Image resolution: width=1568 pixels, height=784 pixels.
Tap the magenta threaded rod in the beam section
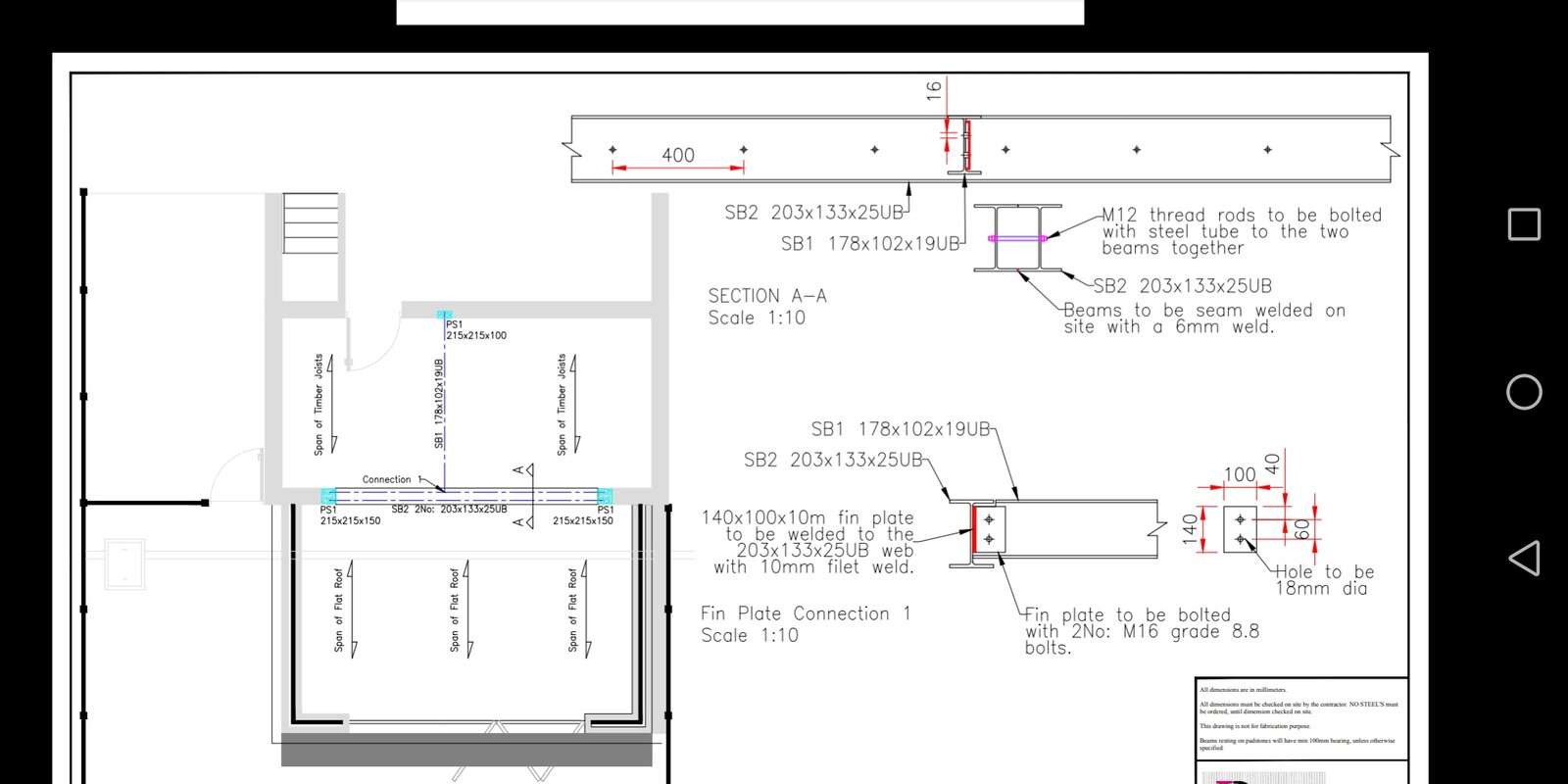pyautogui.click(x=1017, y=238)
